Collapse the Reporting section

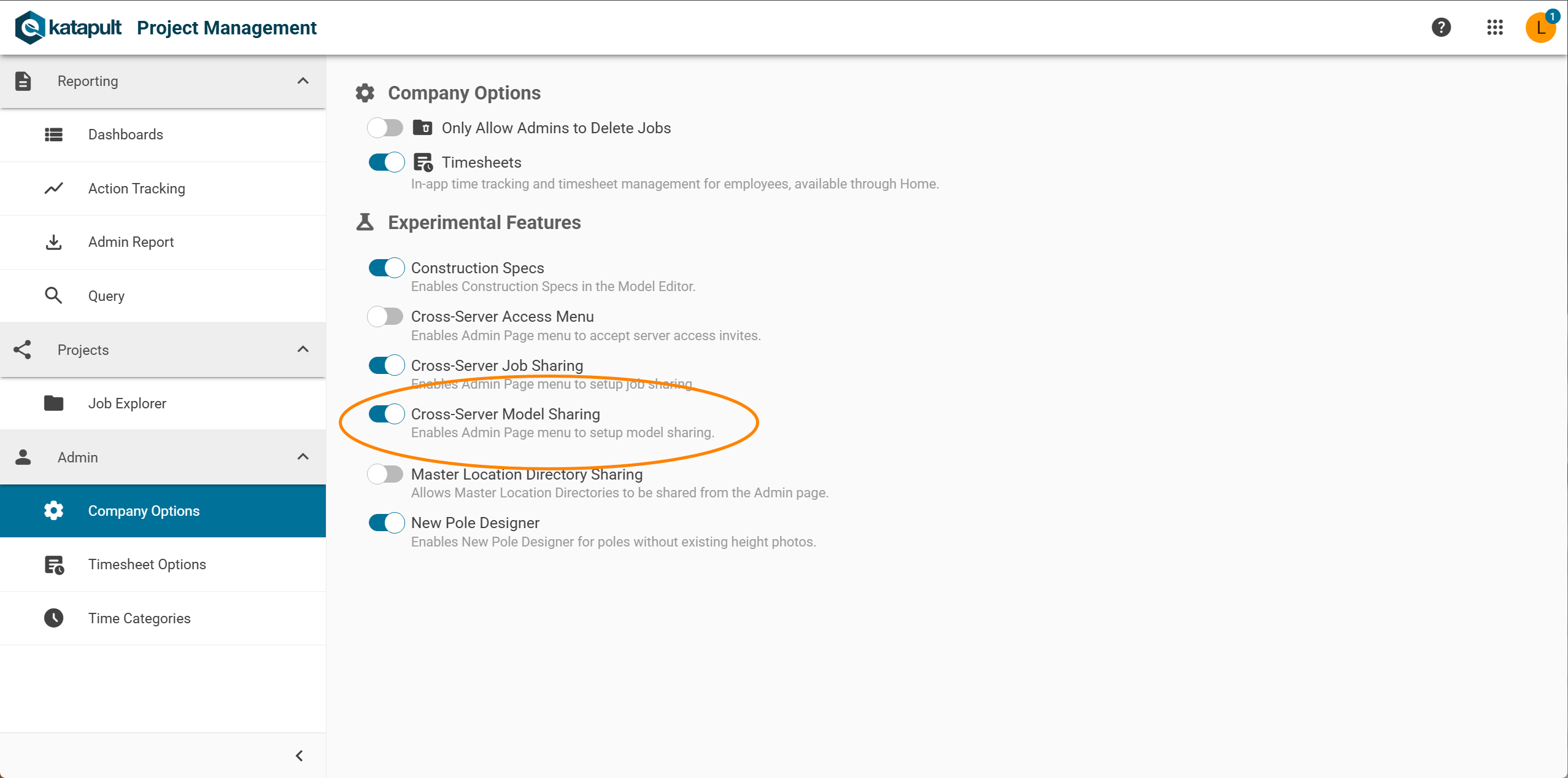coord(303,81)
